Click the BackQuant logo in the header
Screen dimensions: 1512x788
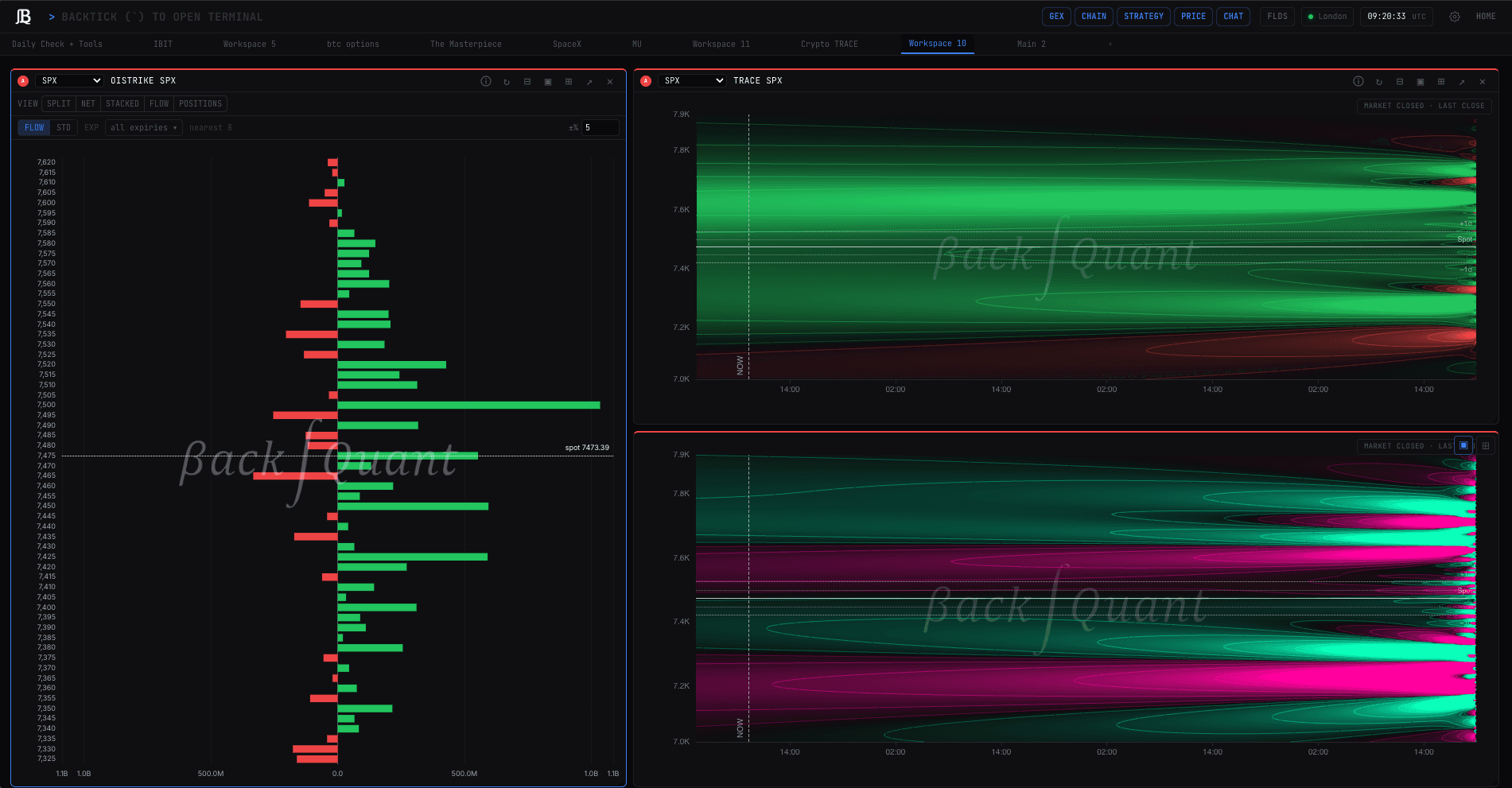point(23,17)
